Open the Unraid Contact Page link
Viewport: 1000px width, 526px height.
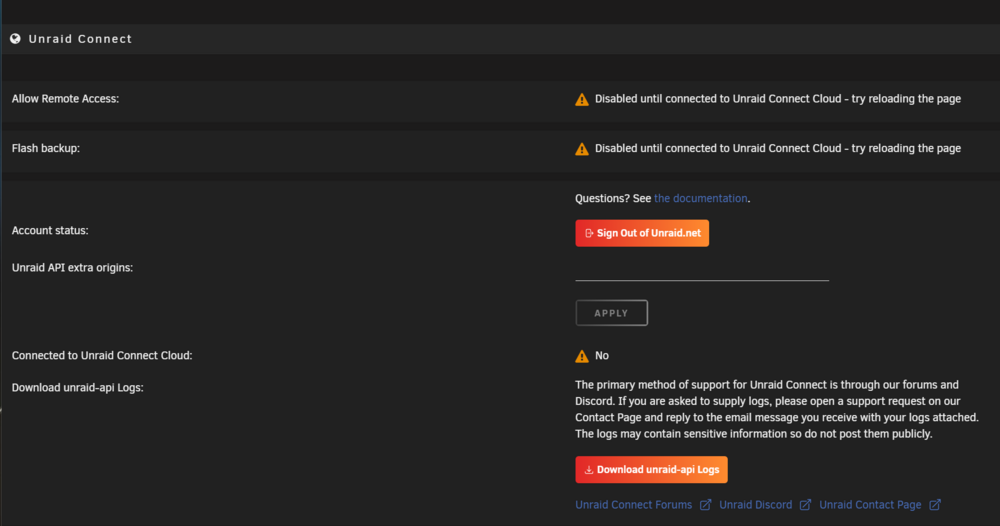[870, 505]
